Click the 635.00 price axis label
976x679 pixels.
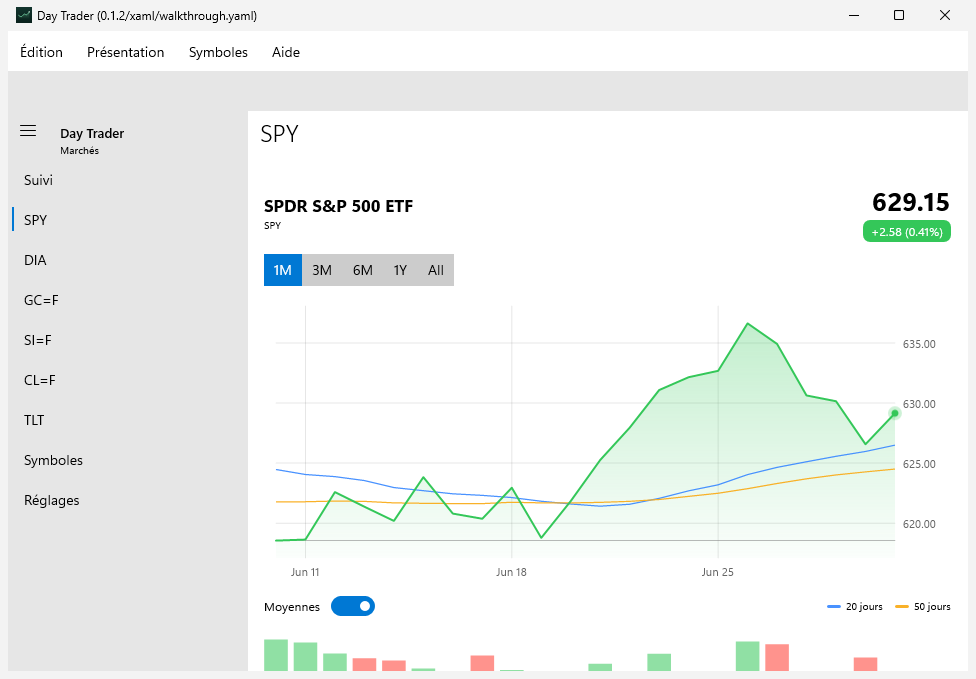[x=919, y=344]
